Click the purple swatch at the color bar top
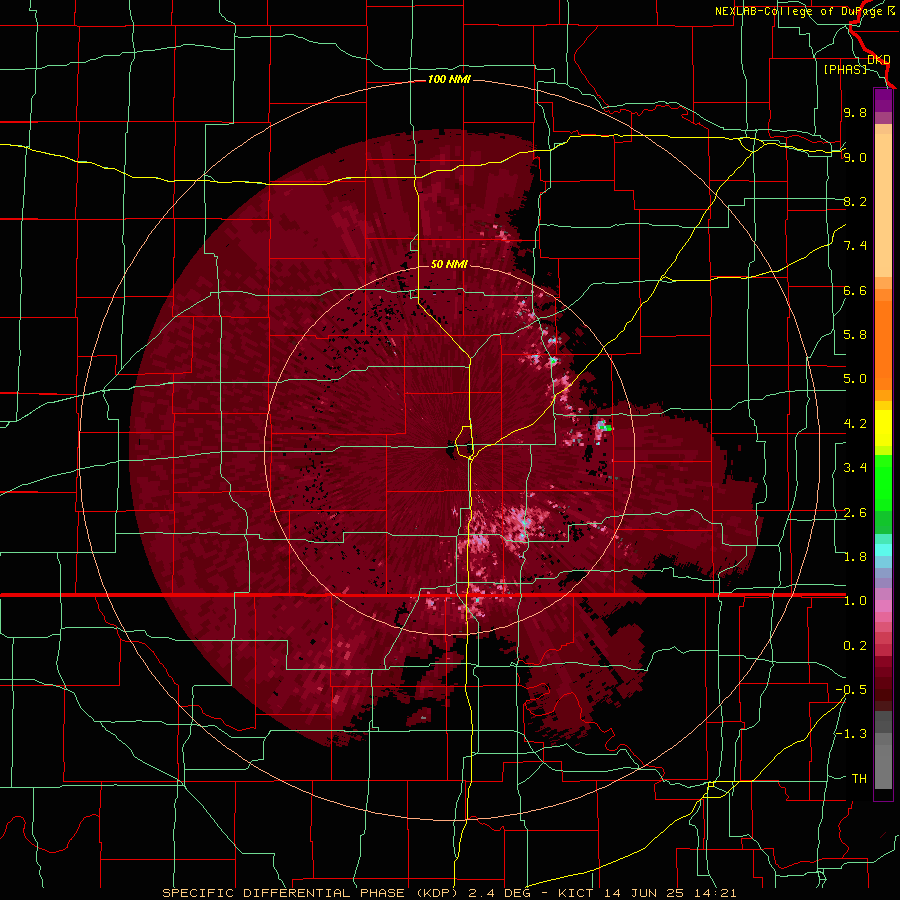The height and width of the screenshot is (900, 900). (x=883, y=100)
